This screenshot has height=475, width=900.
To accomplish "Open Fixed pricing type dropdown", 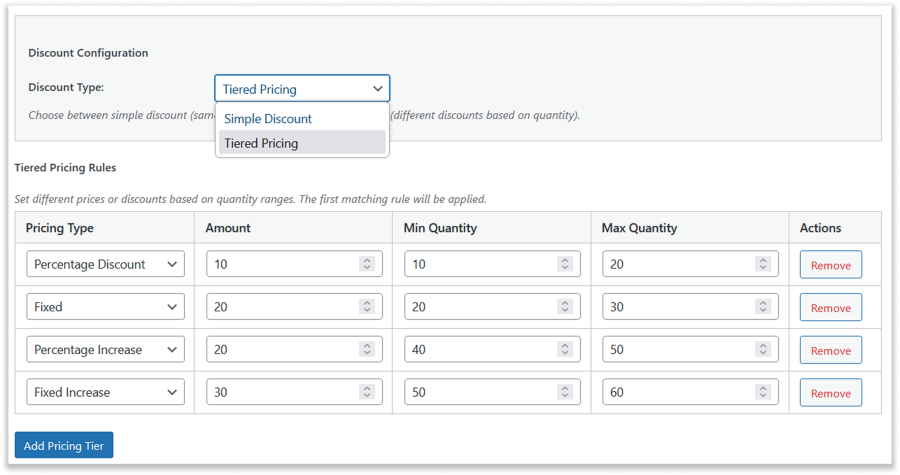I will tap(106, 307).
